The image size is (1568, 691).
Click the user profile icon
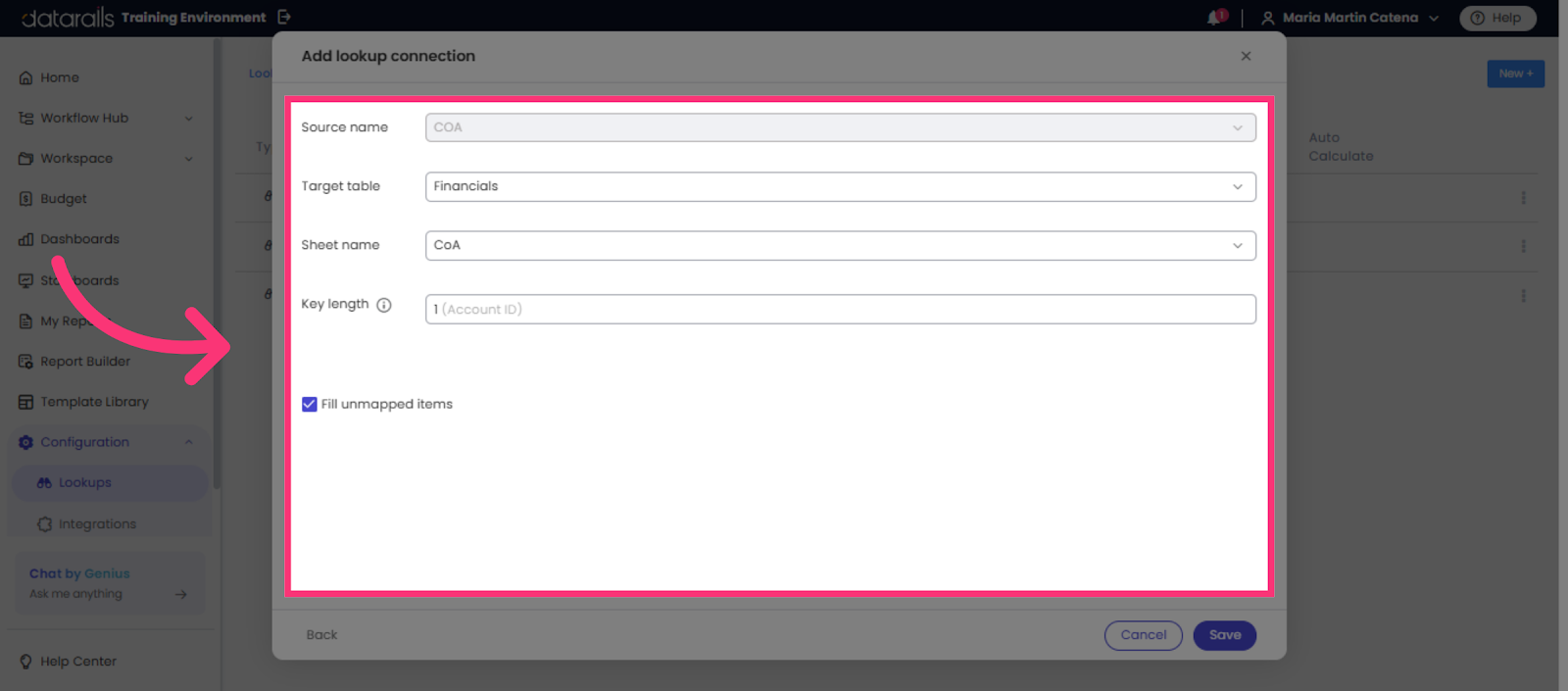(x=1267, y=18)
